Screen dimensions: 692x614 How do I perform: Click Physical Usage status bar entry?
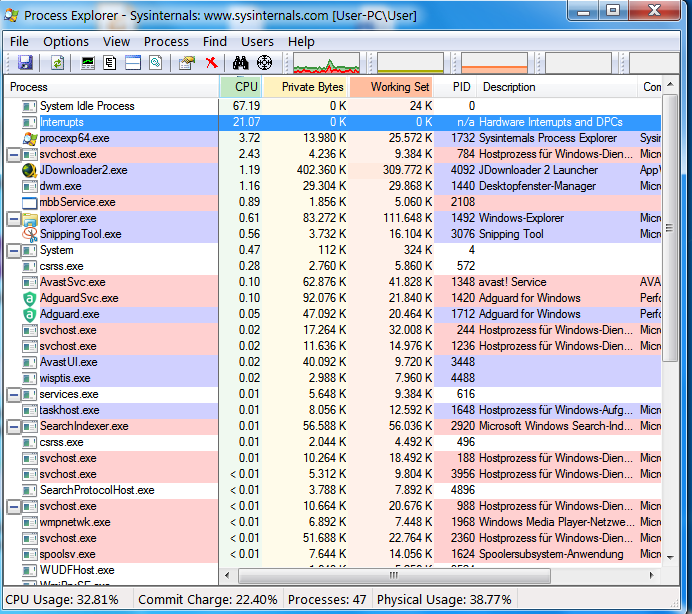click(x=444, y=600)
